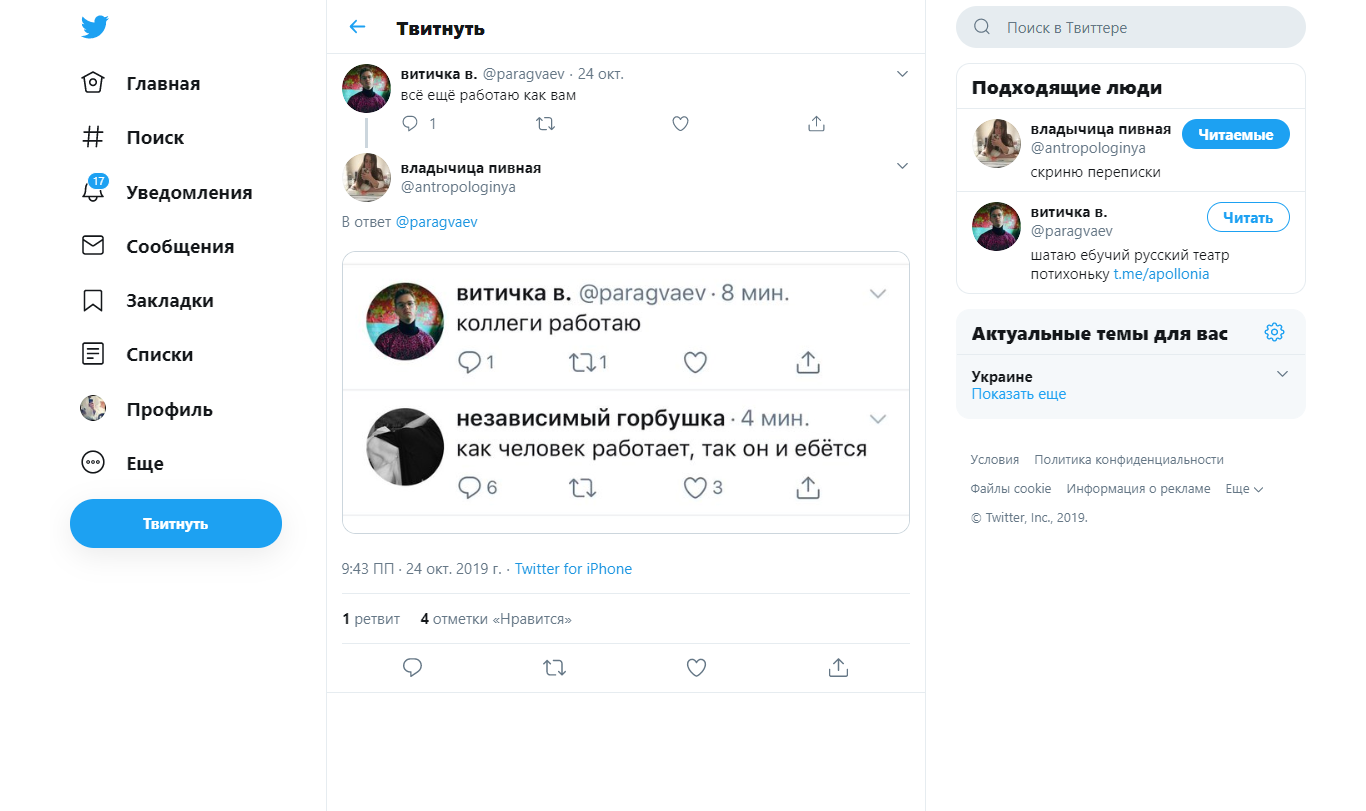Go back using the arrow icon
Image resolution: width=1366 pixels, height=811 pixels.
(357, 27)
